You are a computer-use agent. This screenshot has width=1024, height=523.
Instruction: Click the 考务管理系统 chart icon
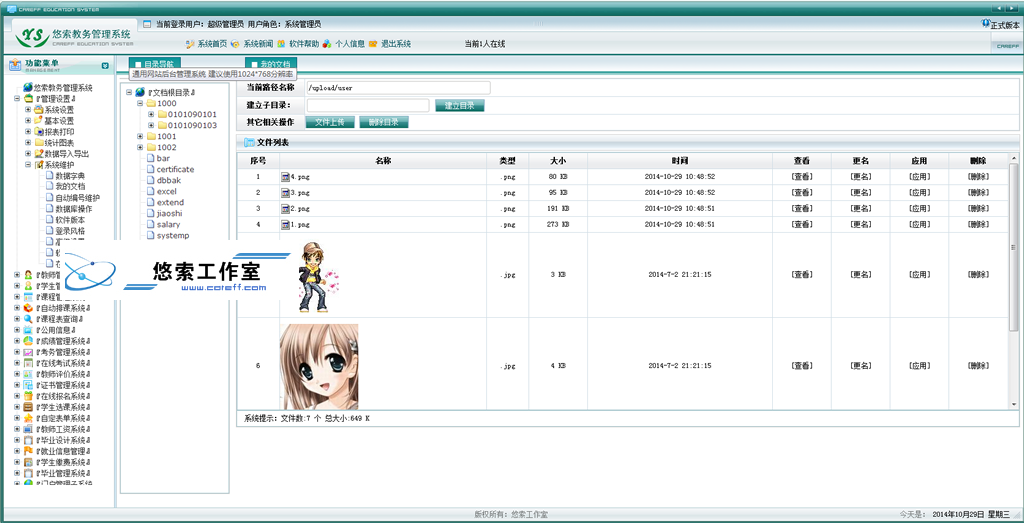(28, 352)
